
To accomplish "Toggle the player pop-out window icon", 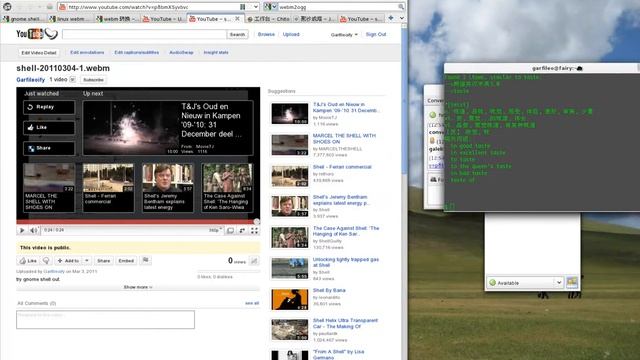I will pos(230,231).
